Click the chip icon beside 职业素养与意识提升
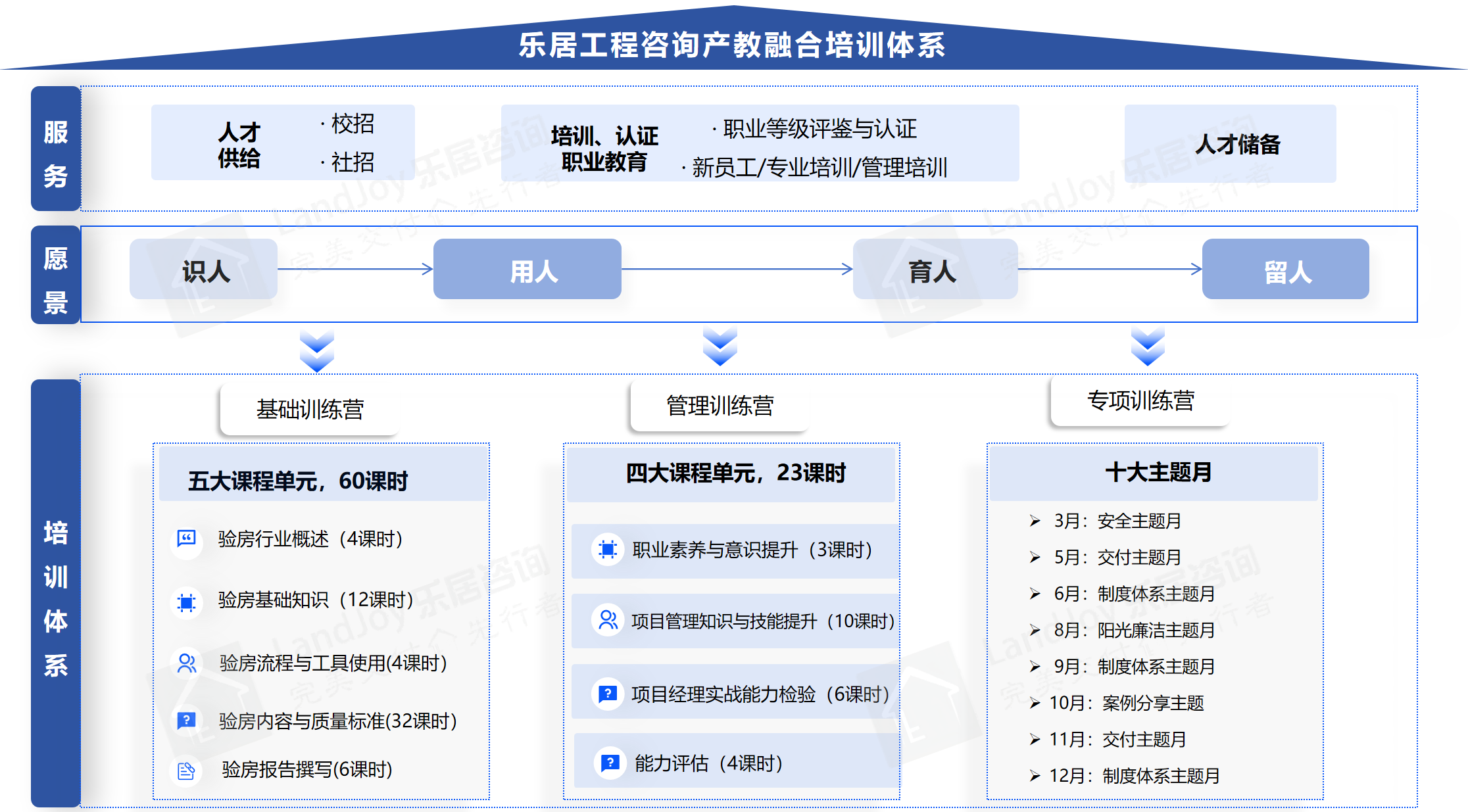This screenshot has height=812, width=1468. coord(608,550)
